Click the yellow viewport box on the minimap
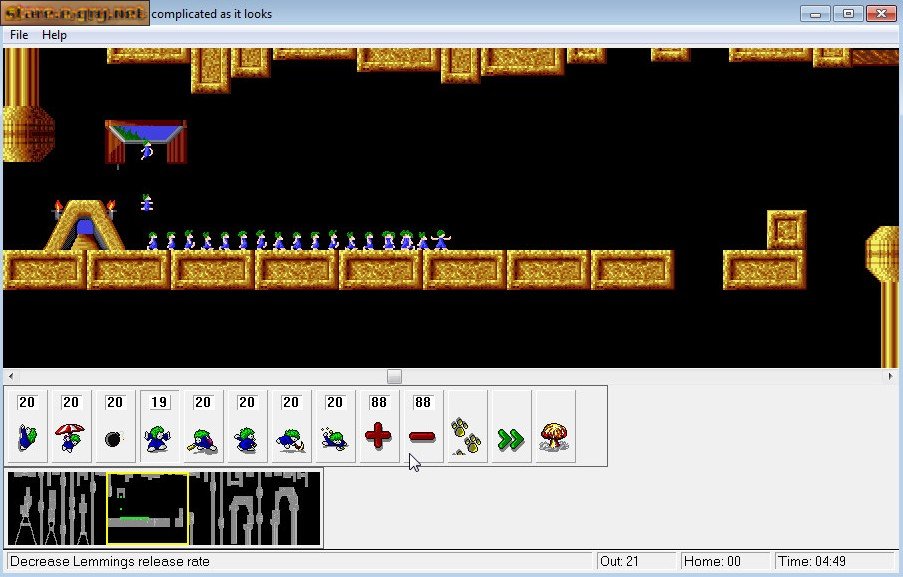The image size is (903, 577). pyautogui.click(x=145, y=508)
